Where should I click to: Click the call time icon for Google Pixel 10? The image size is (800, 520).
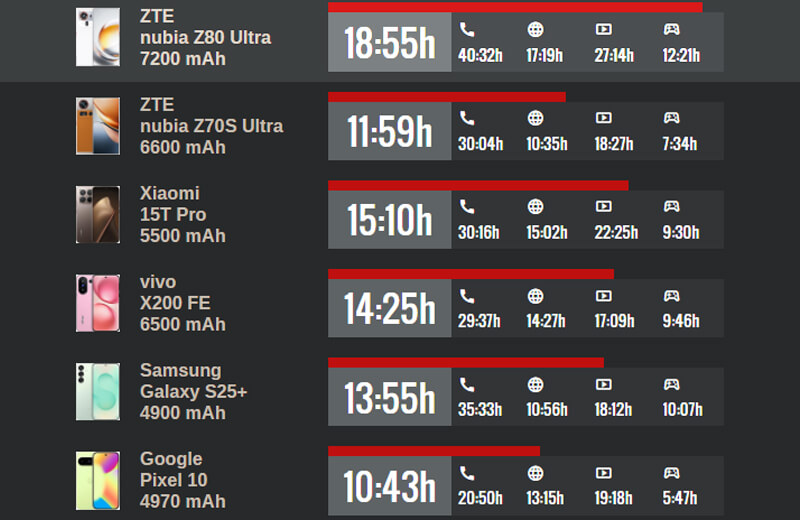467,473
